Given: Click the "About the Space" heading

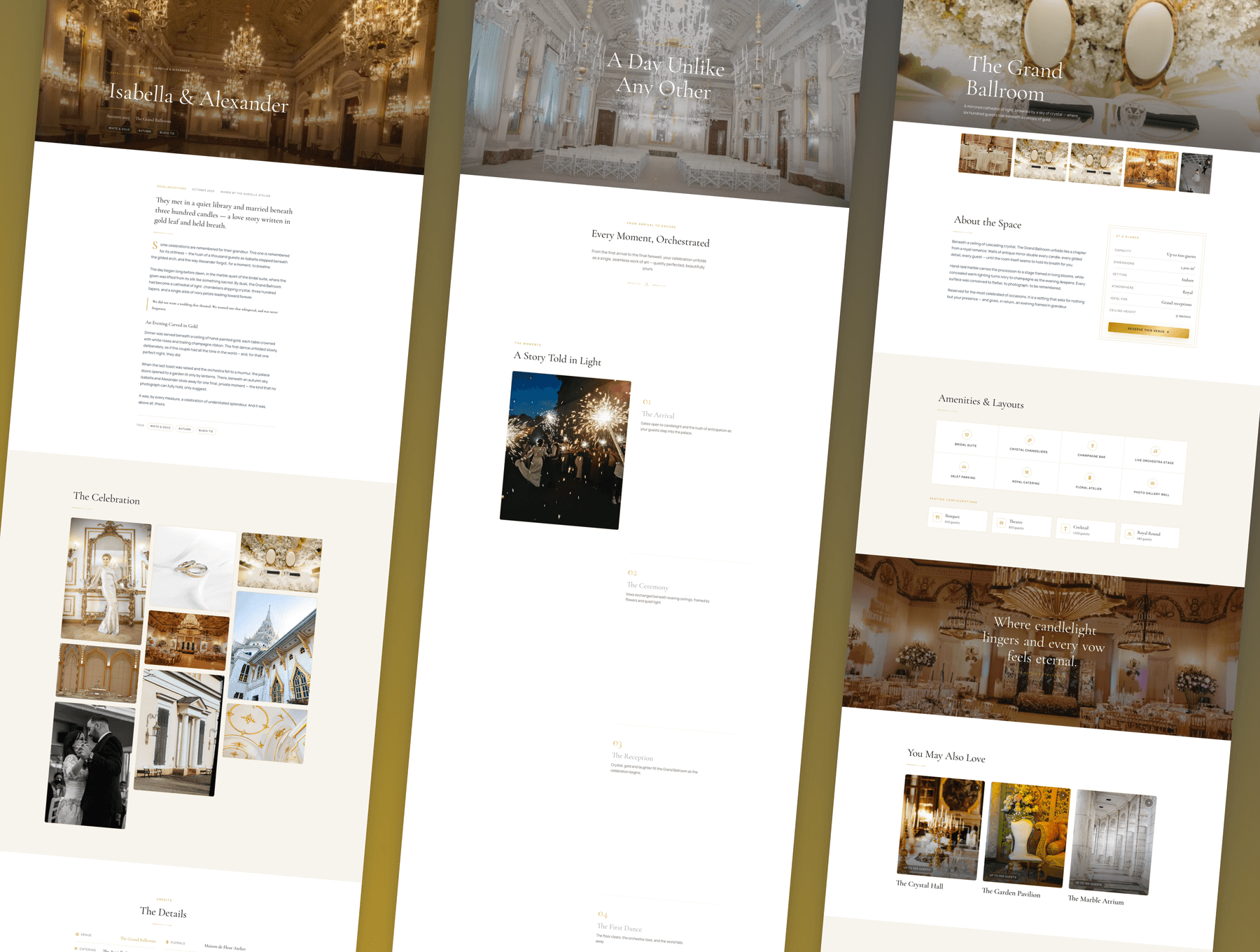Looking at the screenshot, I should [987, 222].
